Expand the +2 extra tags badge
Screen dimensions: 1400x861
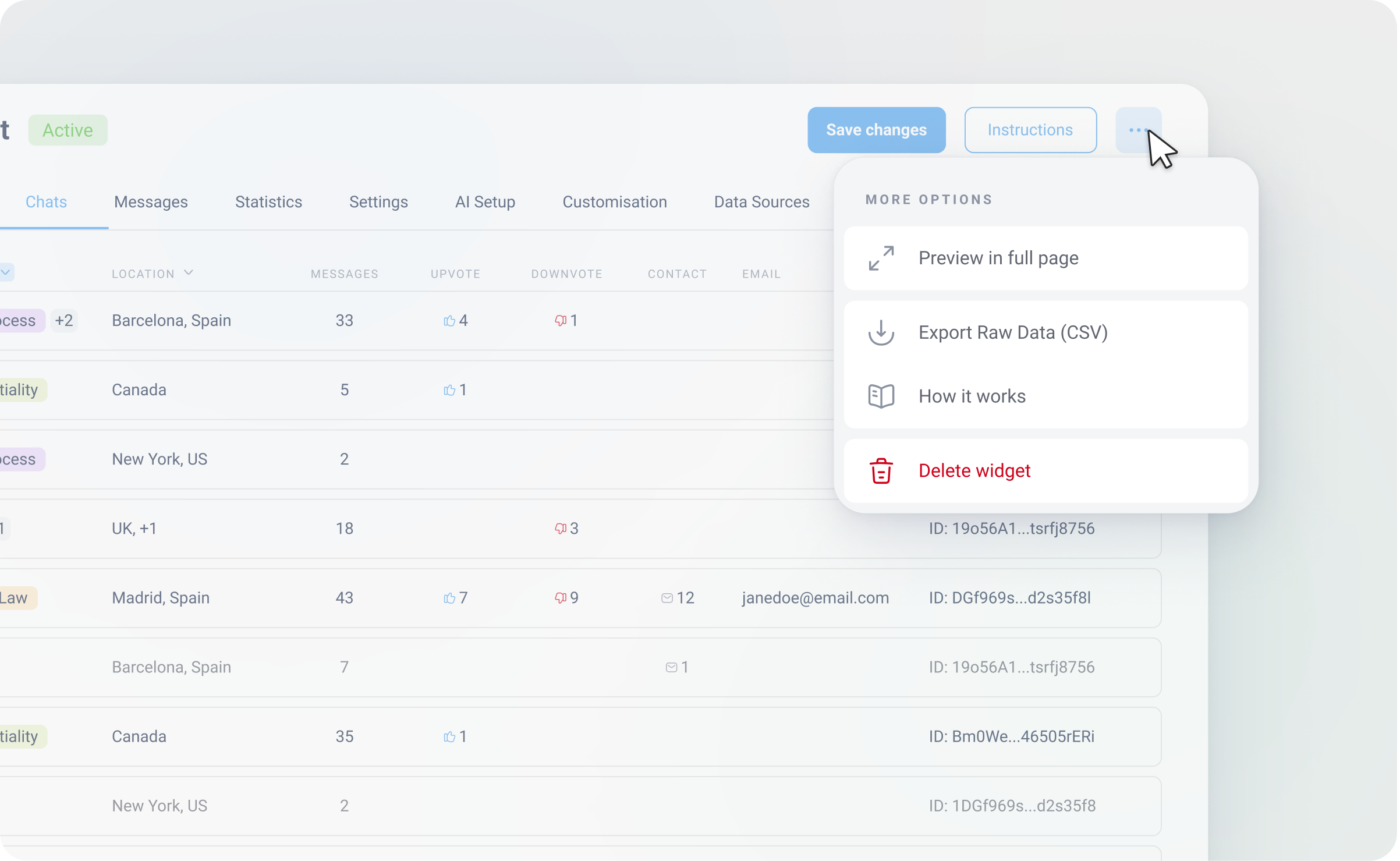pyautogui.click(x=64, y=321)
